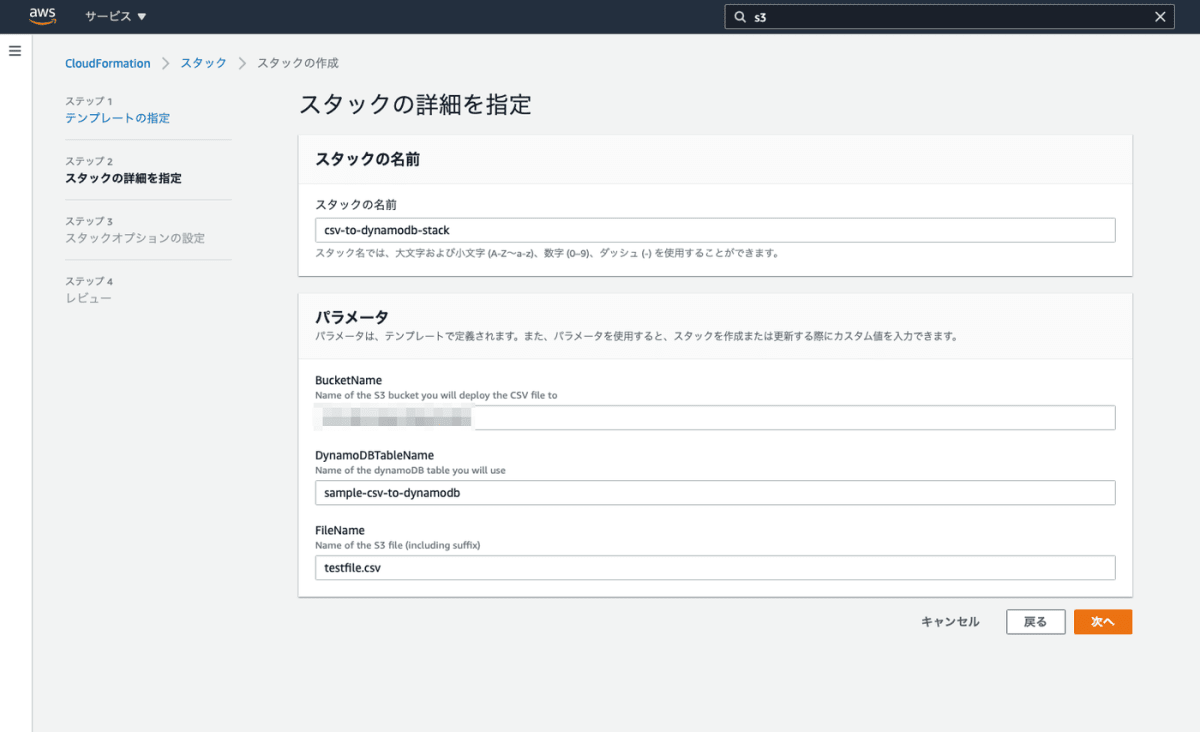
Task: Toggle the hamburger side navigation menu
Action: pos(15,50)
